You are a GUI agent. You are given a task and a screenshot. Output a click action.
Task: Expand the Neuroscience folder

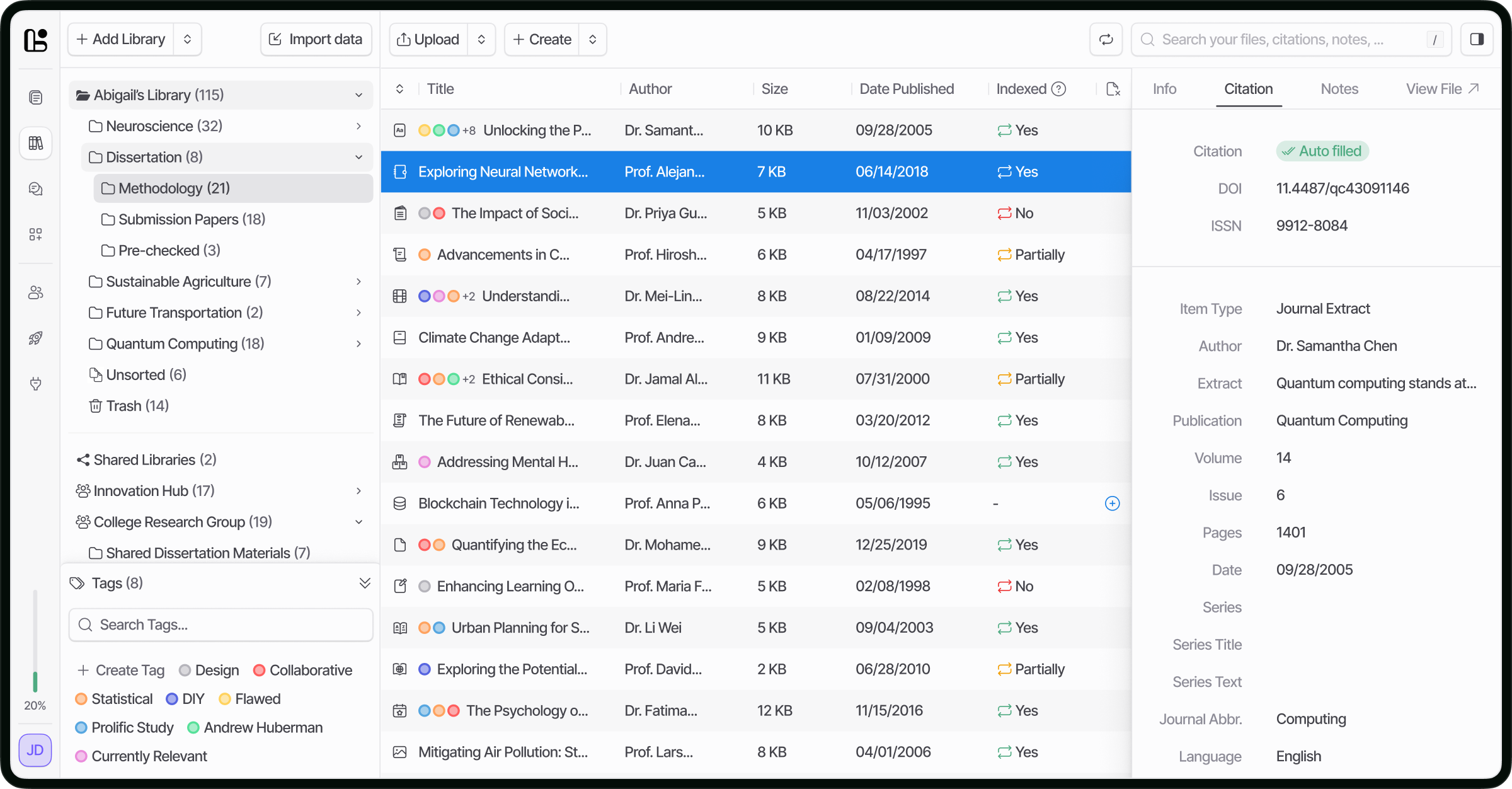358,125
